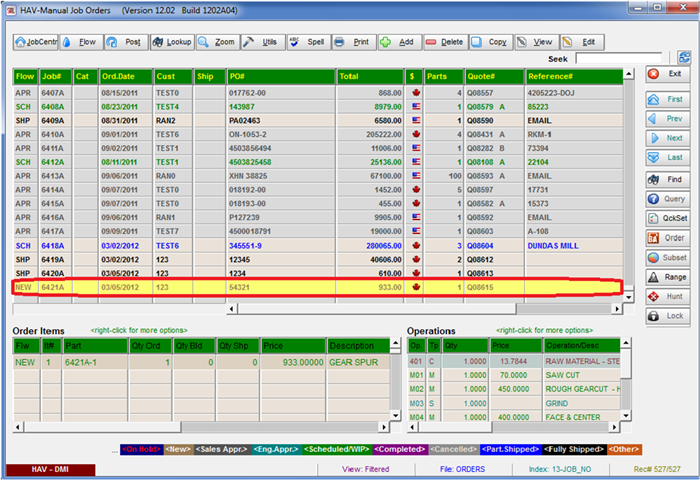Select the Other status legend

625,449
